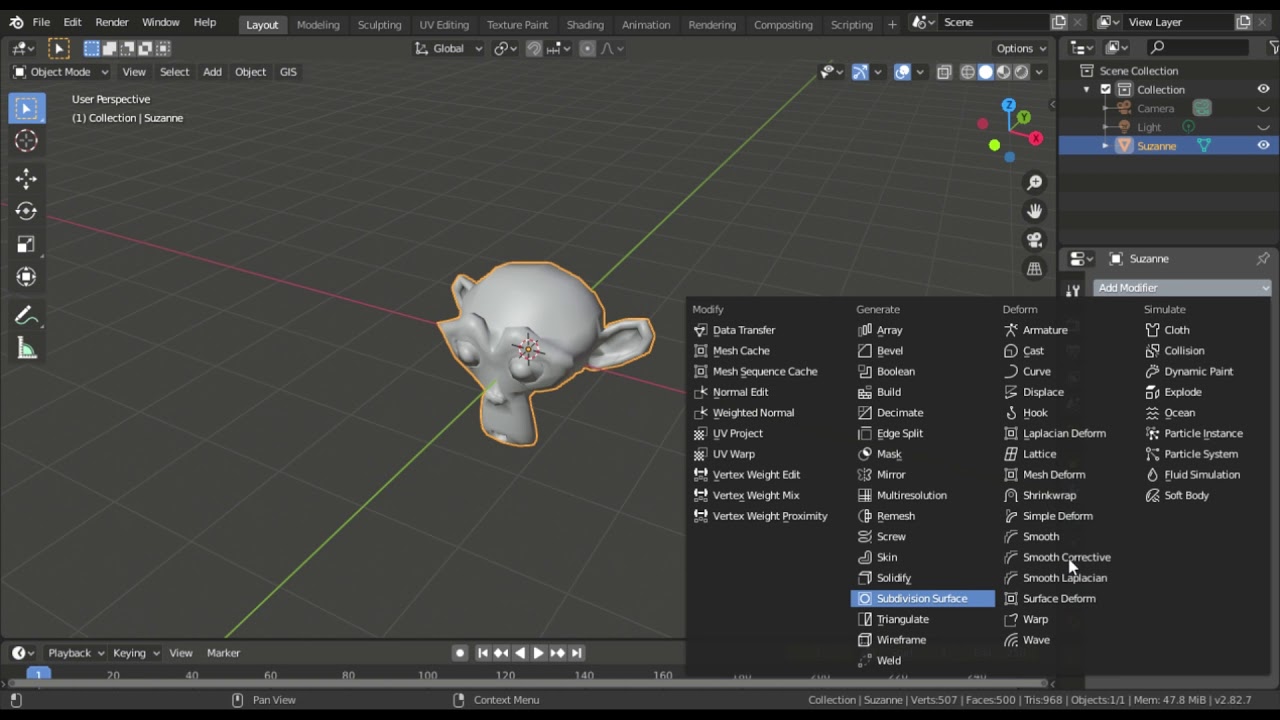Open the Add Modifier dropdown
1280x720 pixels.
(x=1182, y=288)
